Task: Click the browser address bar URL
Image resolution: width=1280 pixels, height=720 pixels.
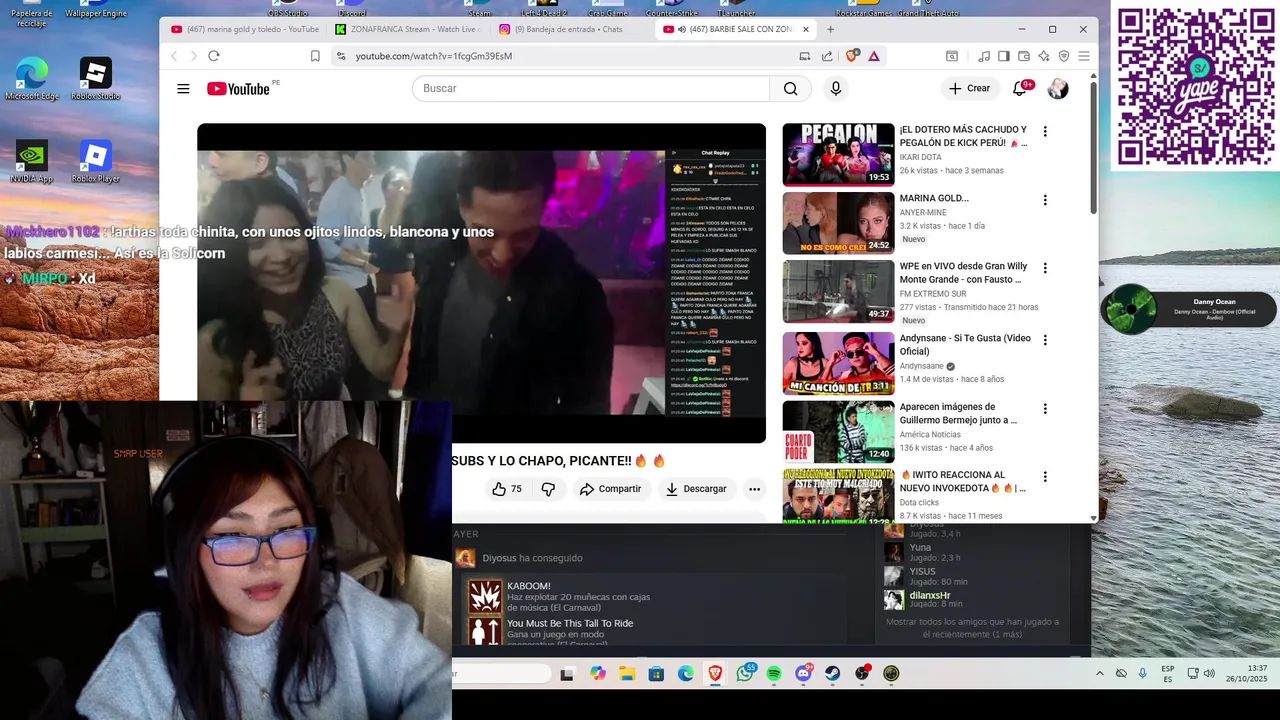Action: click(434, 56)
